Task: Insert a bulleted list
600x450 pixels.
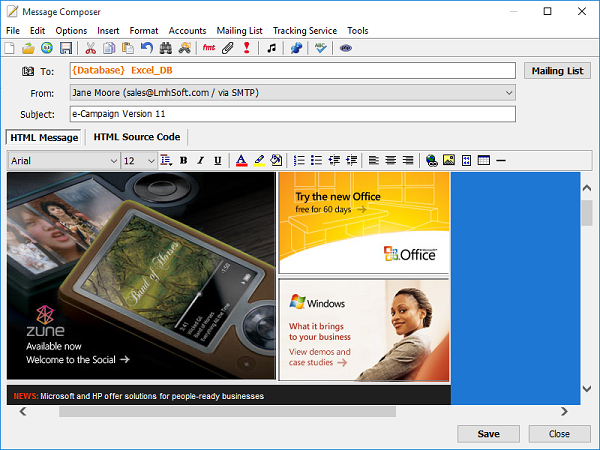Action: [x=316, y=160]
